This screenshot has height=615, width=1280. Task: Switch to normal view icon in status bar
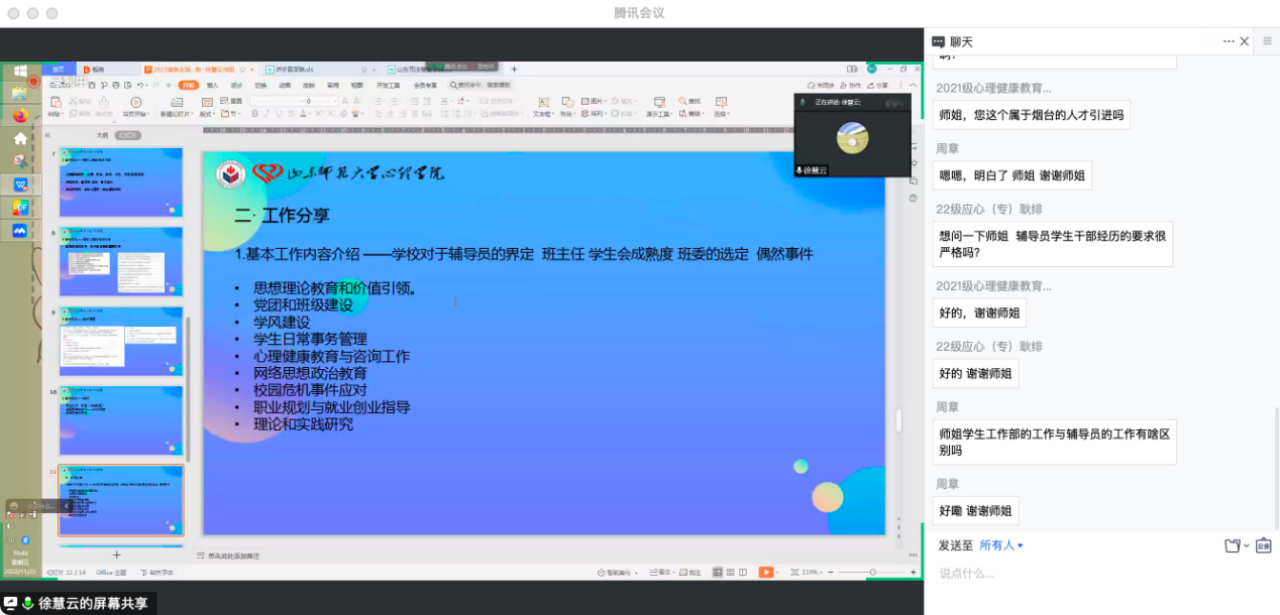[x=717, y=572]
